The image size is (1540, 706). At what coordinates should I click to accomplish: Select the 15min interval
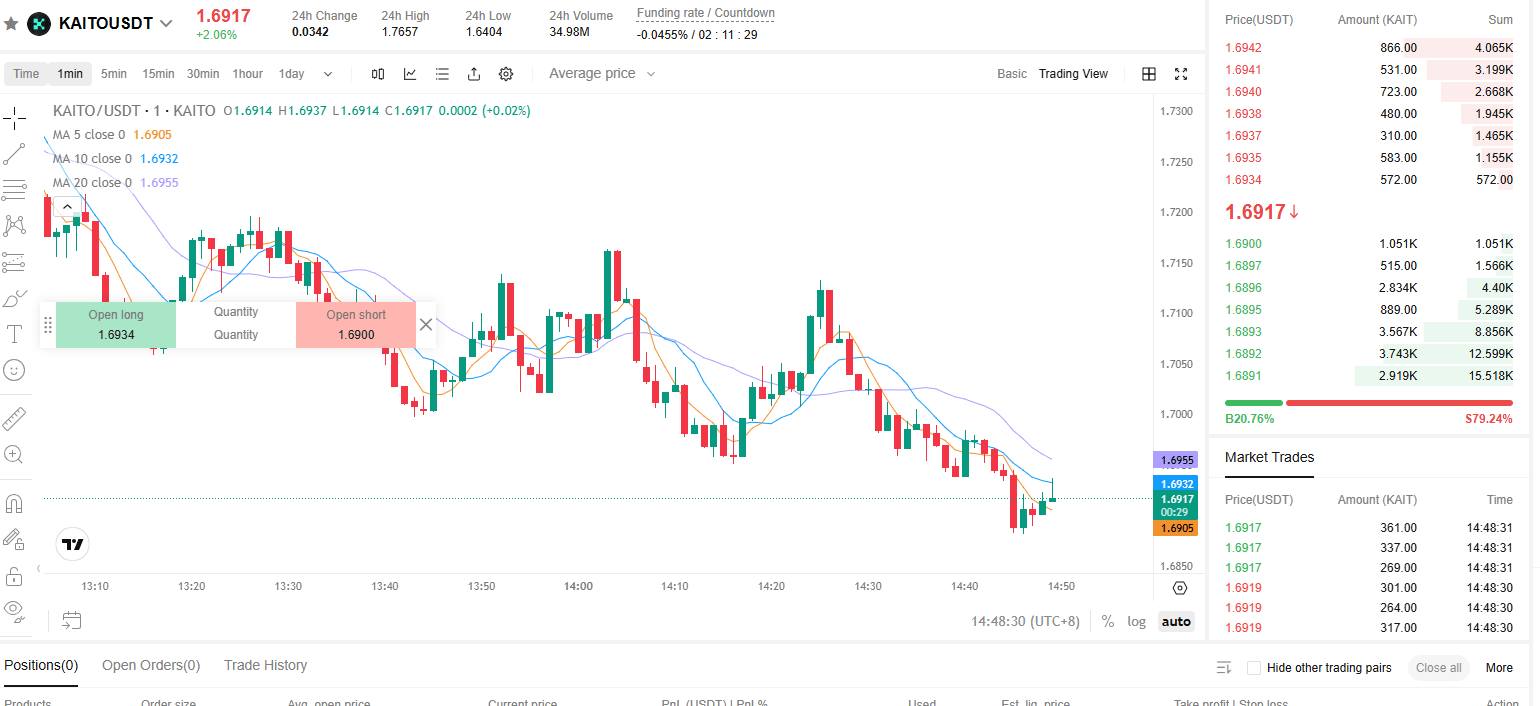click(x=158, y=74)
